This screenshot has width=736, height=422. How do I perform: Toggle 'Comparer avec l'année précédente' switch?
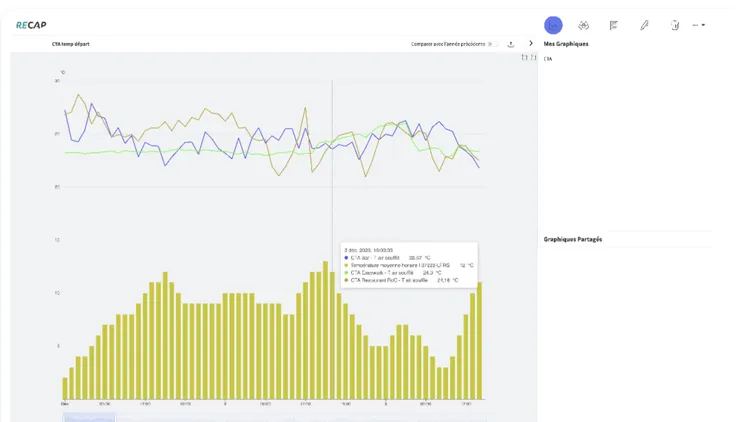[491, 44]
